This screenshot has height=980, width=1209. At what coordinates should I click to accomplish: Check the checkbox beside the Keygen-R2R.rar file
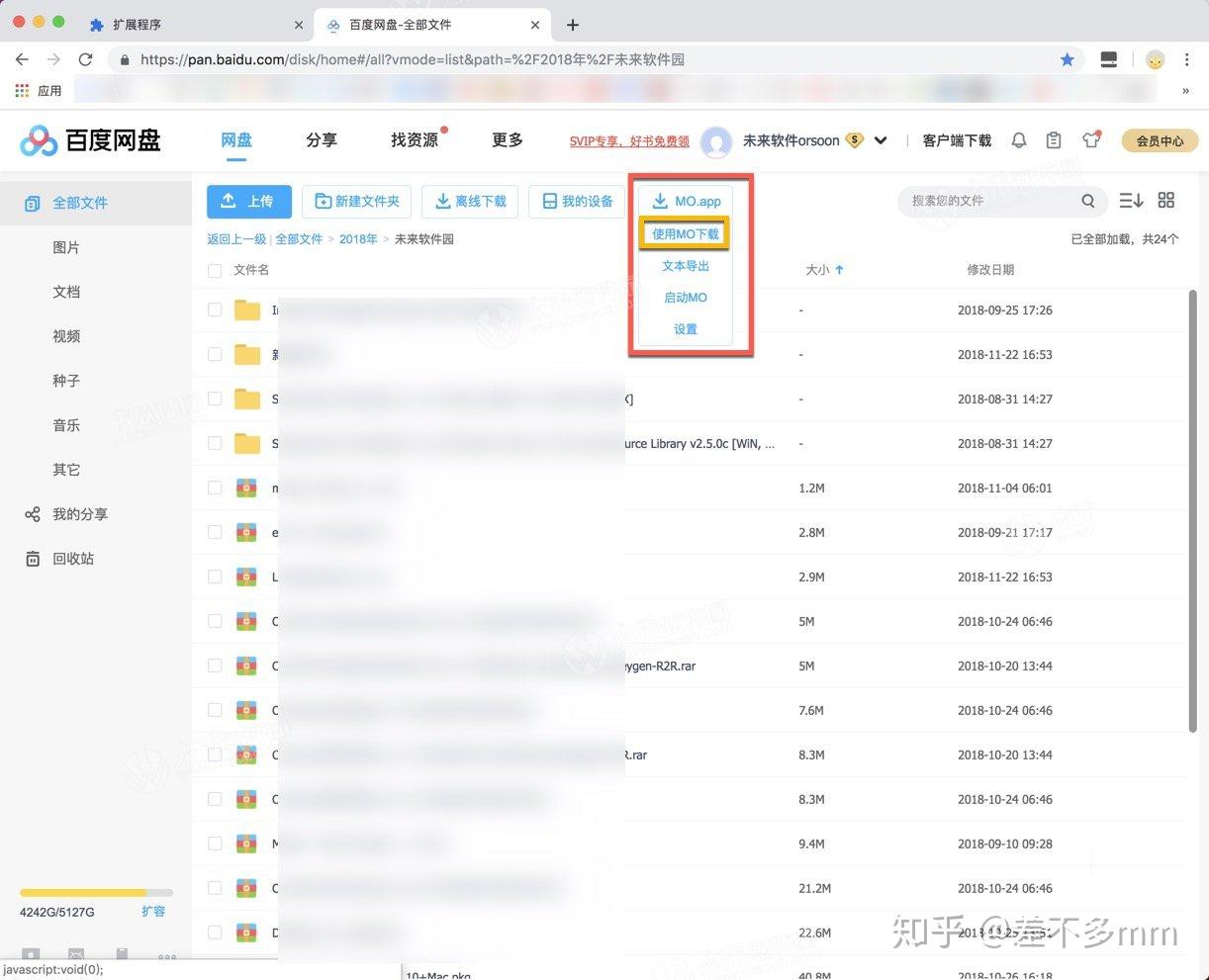[x=215, y=666]
